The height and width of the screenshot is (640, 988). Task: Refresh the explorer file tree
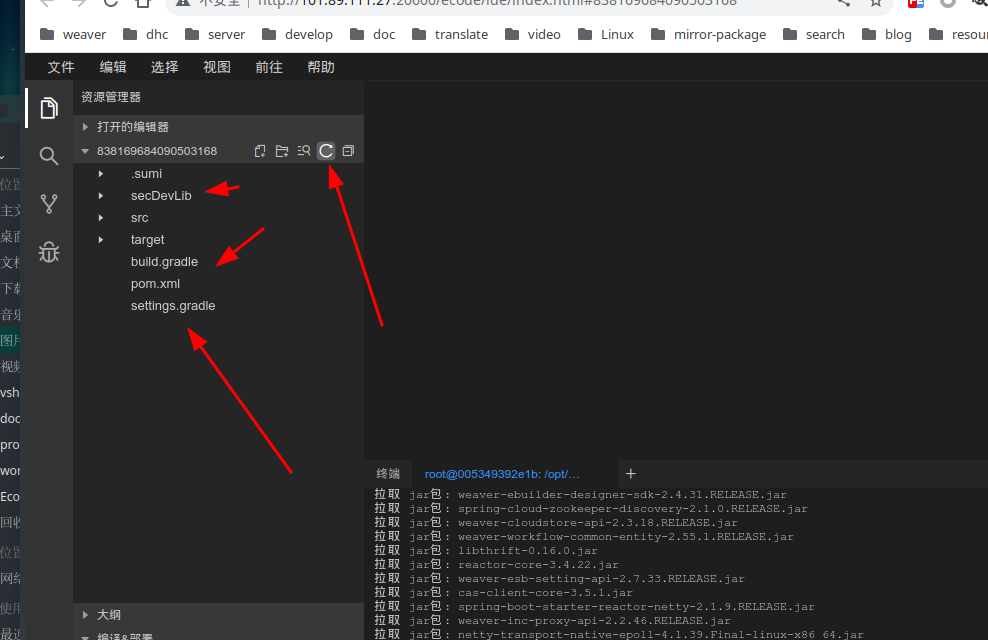(326, 151)
